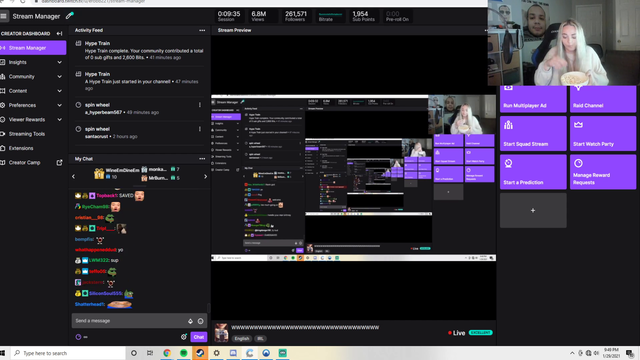Open Steam from the Windows taskbar

[200, 353]
